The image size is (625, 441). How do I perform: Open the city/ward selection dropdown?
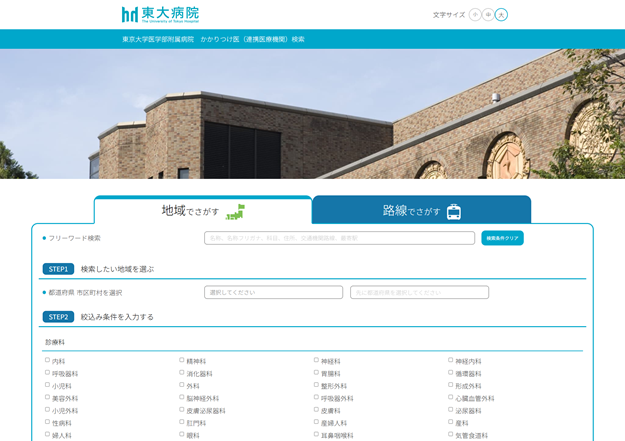pyautogui.click(x=419, y=292)
